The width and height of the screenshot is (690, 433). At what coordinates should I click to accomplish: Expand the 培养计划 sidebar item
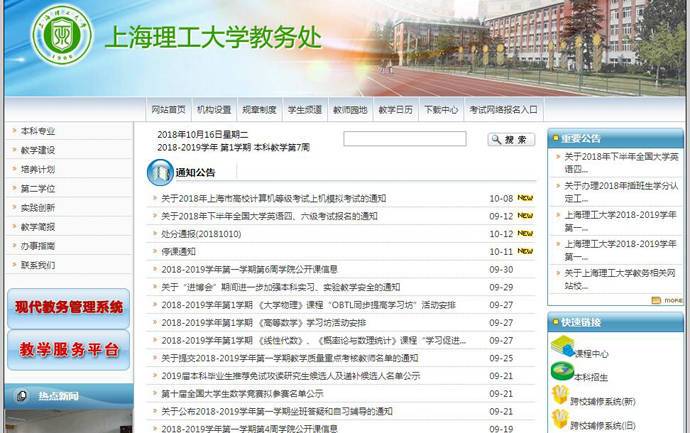click(x=38, y=169)
